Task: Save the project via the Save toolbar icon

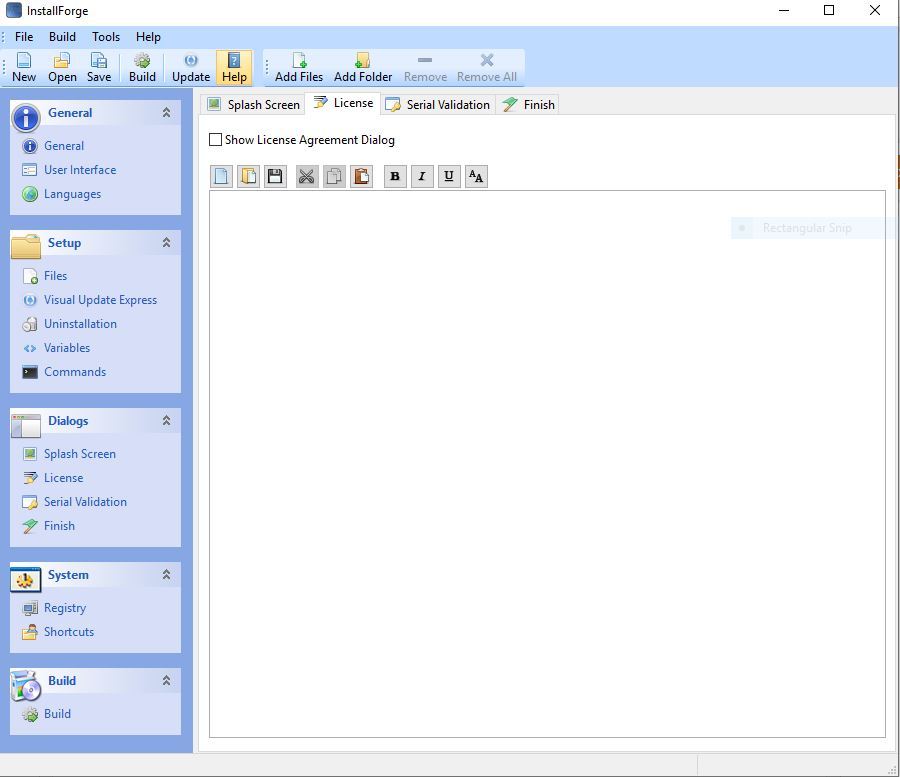Action: point(99,67)
